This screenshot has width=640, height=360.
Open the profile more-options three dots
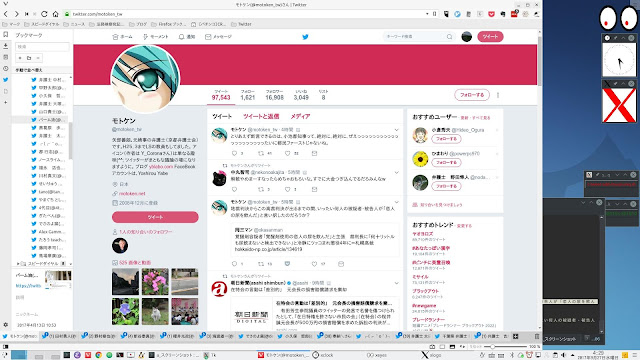click(498, 95)
